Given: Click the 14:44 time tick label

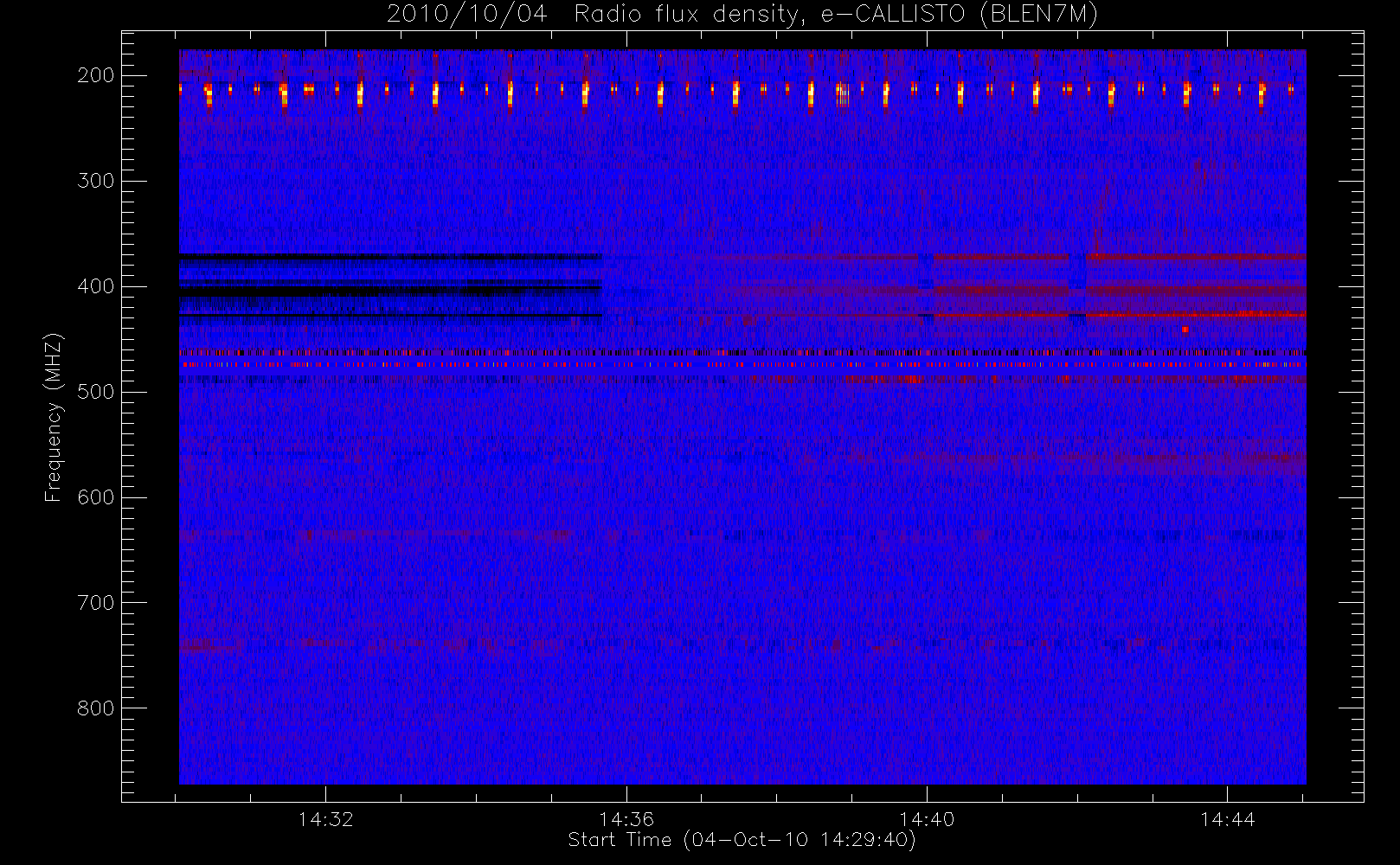Looking at the screenshot, I should tap(1227, 819).
